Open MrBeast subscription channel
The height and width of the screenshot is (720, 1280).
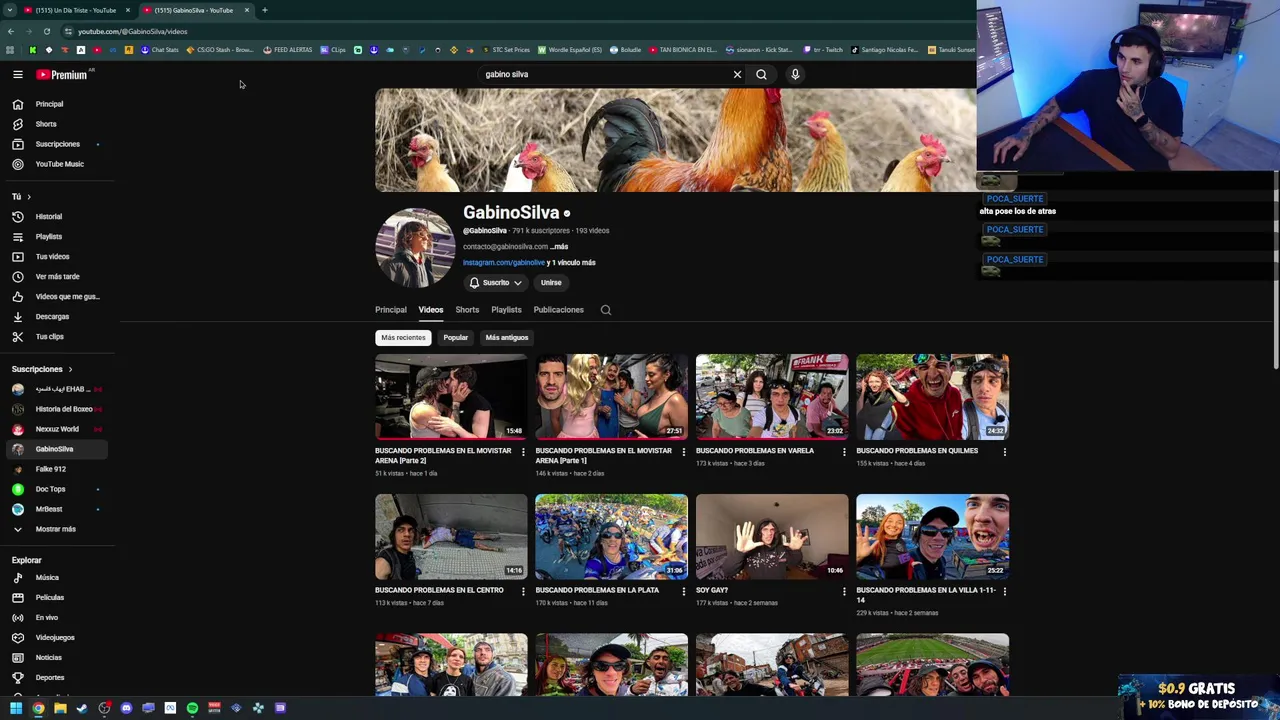(56, 509)
